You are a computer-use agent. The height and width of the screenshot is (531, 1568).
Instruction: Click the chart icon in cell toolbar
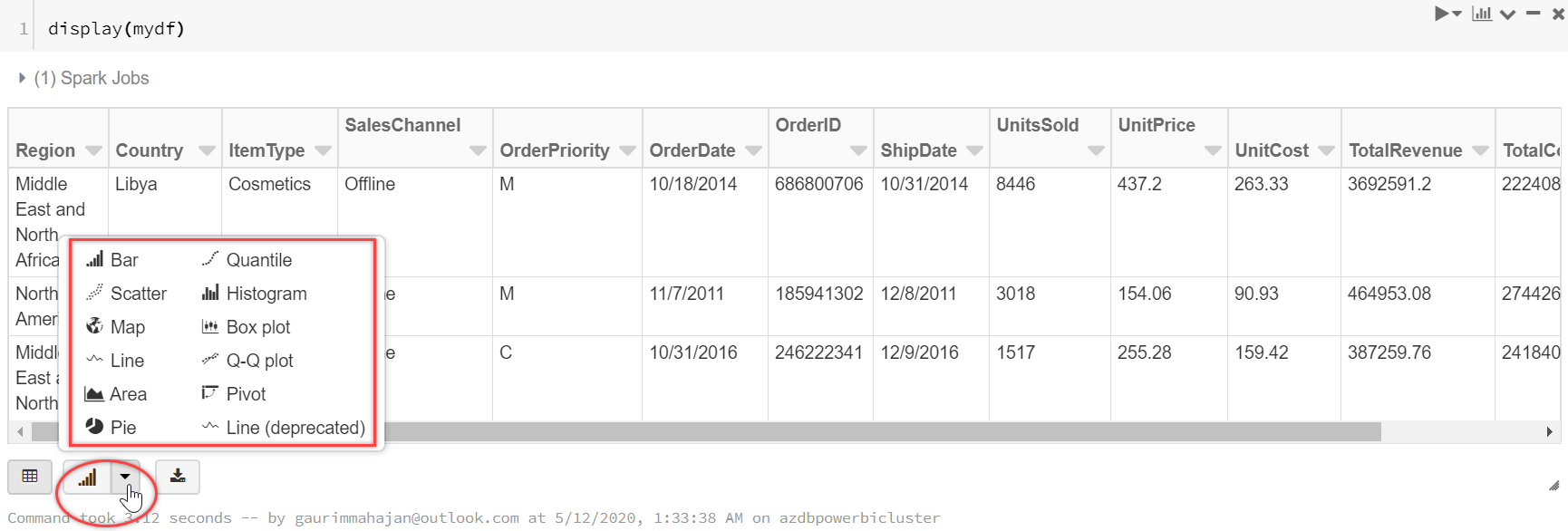1482,14
